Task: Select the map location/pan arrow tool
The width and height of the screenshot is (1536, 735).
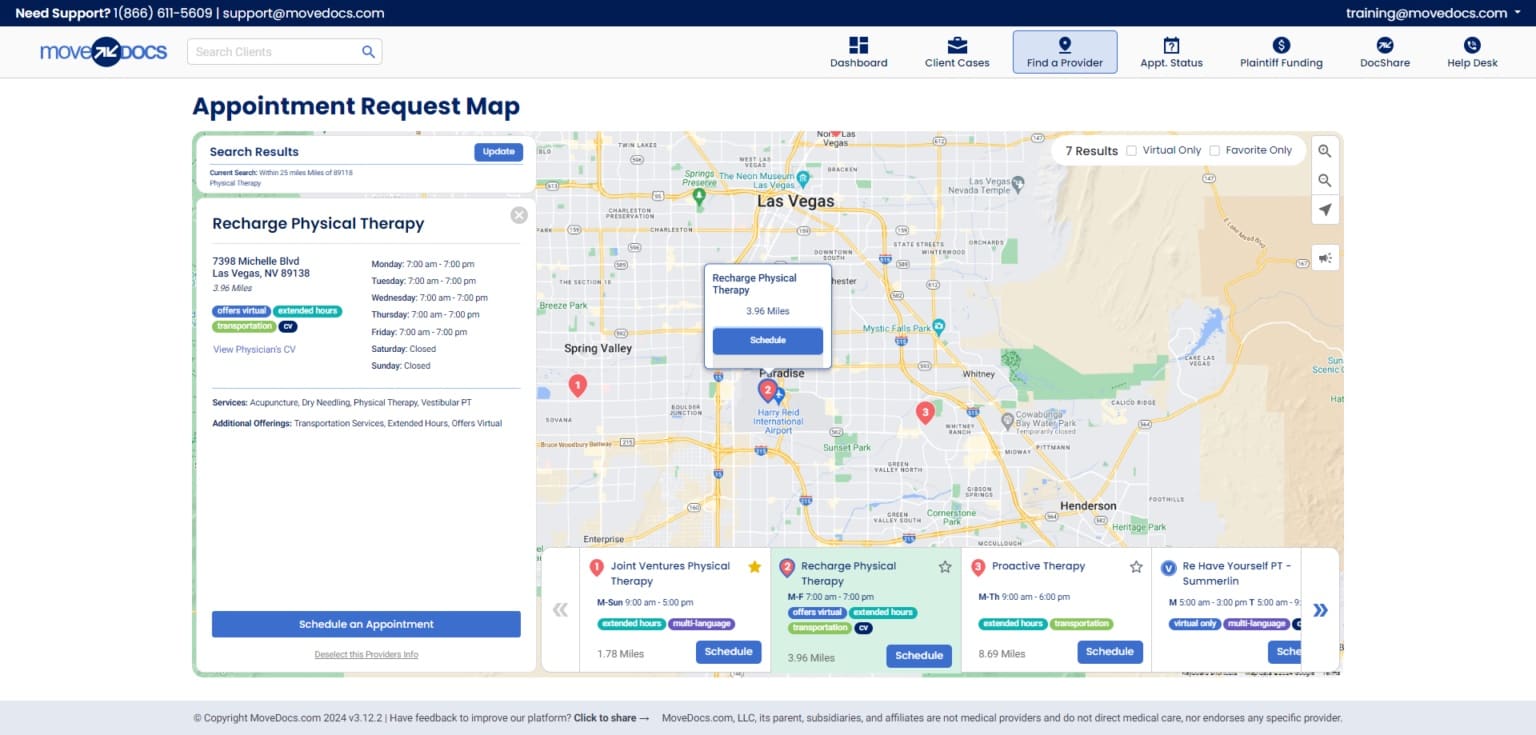Action: click(1324, 210)
